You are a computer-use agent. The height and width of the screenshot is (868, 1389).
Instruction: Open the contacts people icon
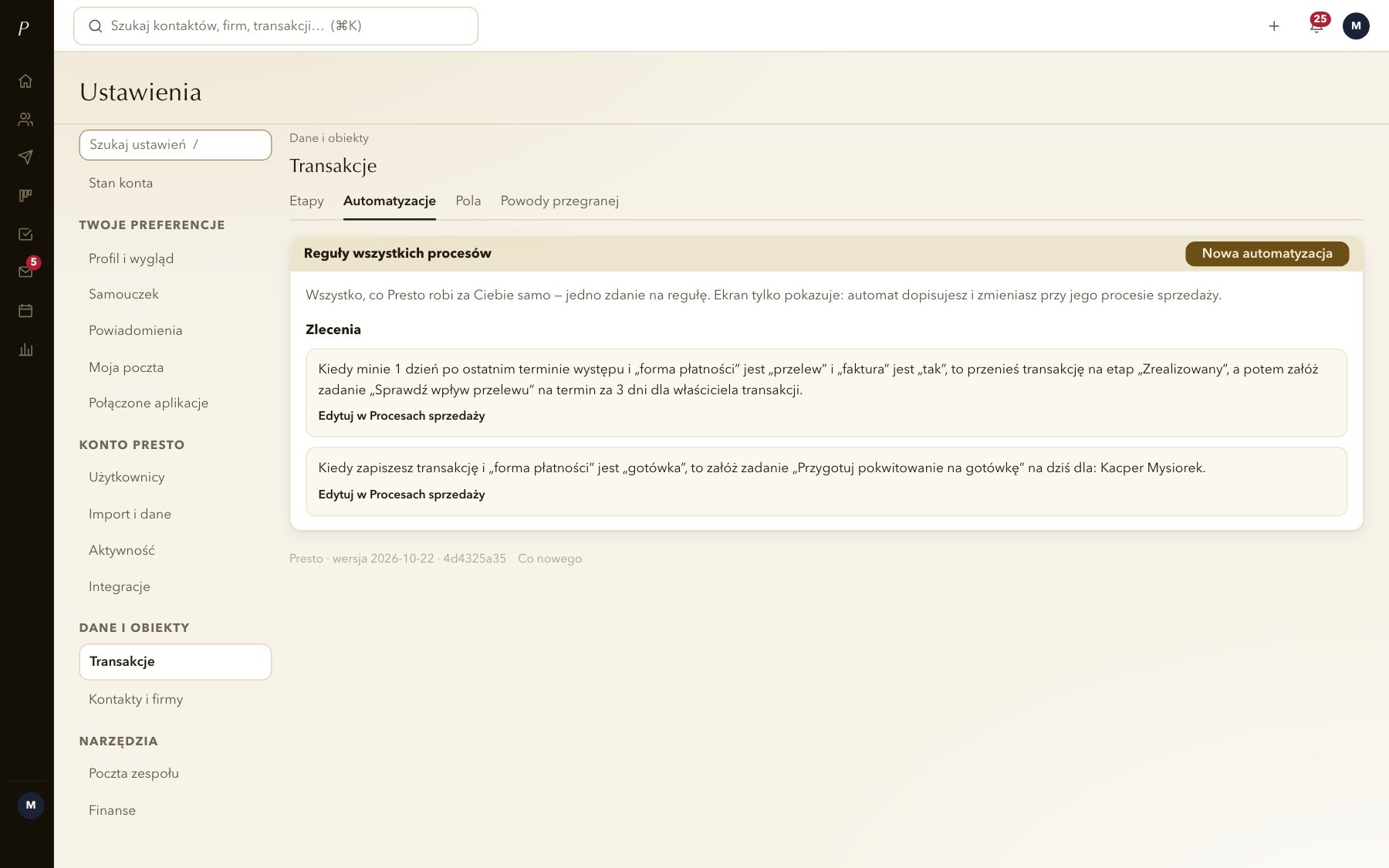[25, 119]
